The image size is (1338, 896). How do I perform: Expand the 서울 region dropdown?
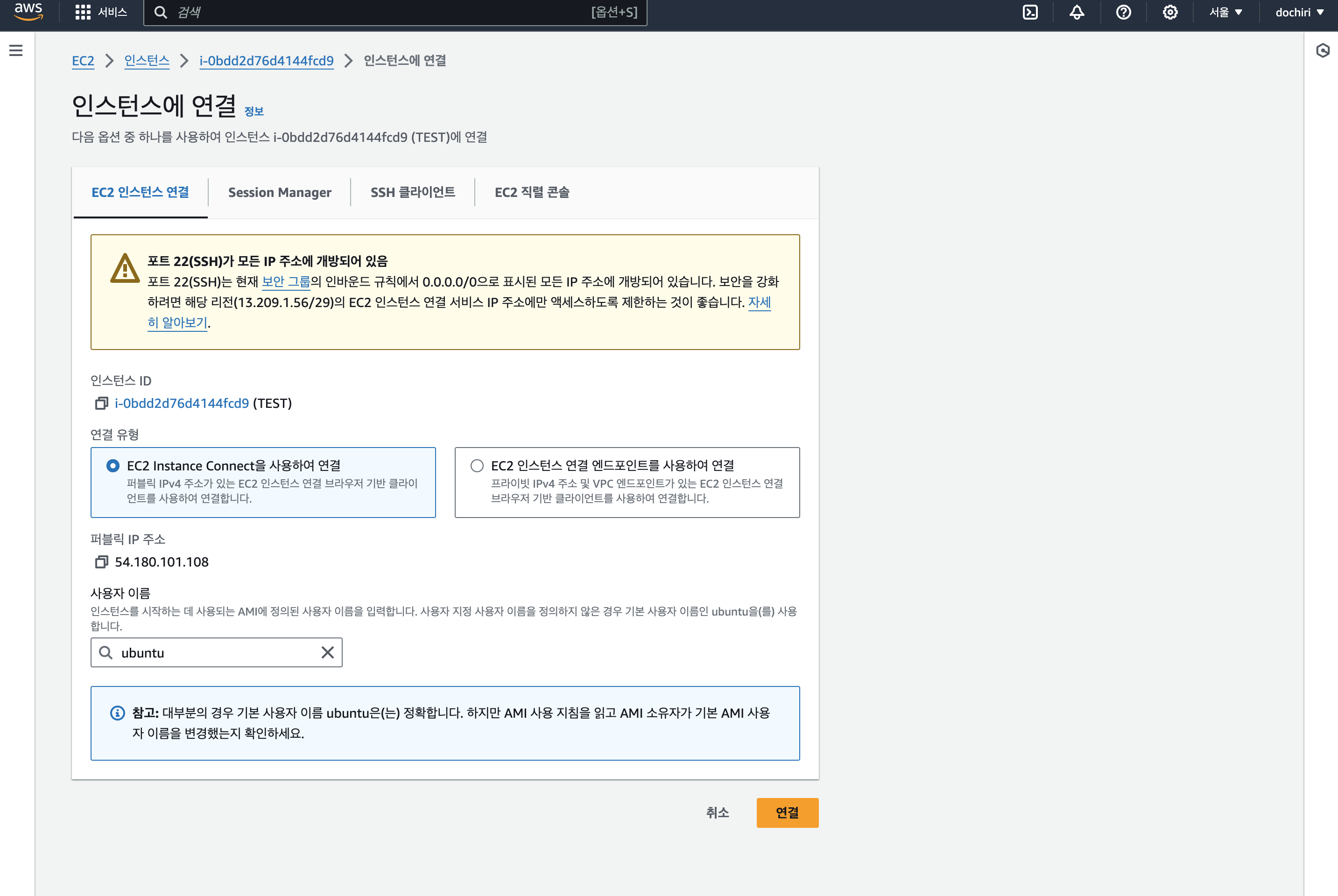coord(1225,12)
